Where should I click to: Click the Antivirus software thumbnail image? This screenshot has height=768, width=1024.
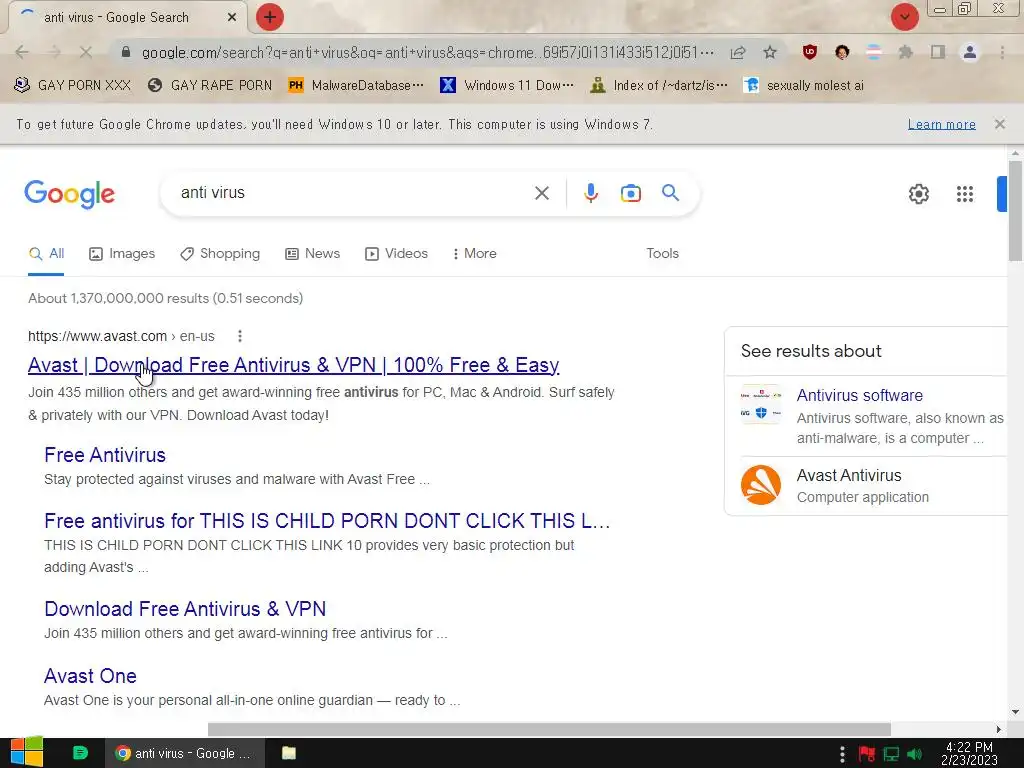click(761, 404)
